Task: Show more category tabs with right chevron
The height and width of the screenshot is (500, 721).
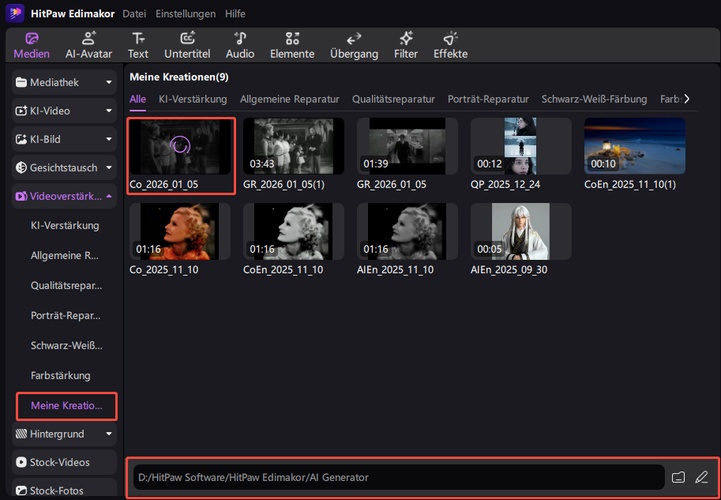Action: [687, 99]
